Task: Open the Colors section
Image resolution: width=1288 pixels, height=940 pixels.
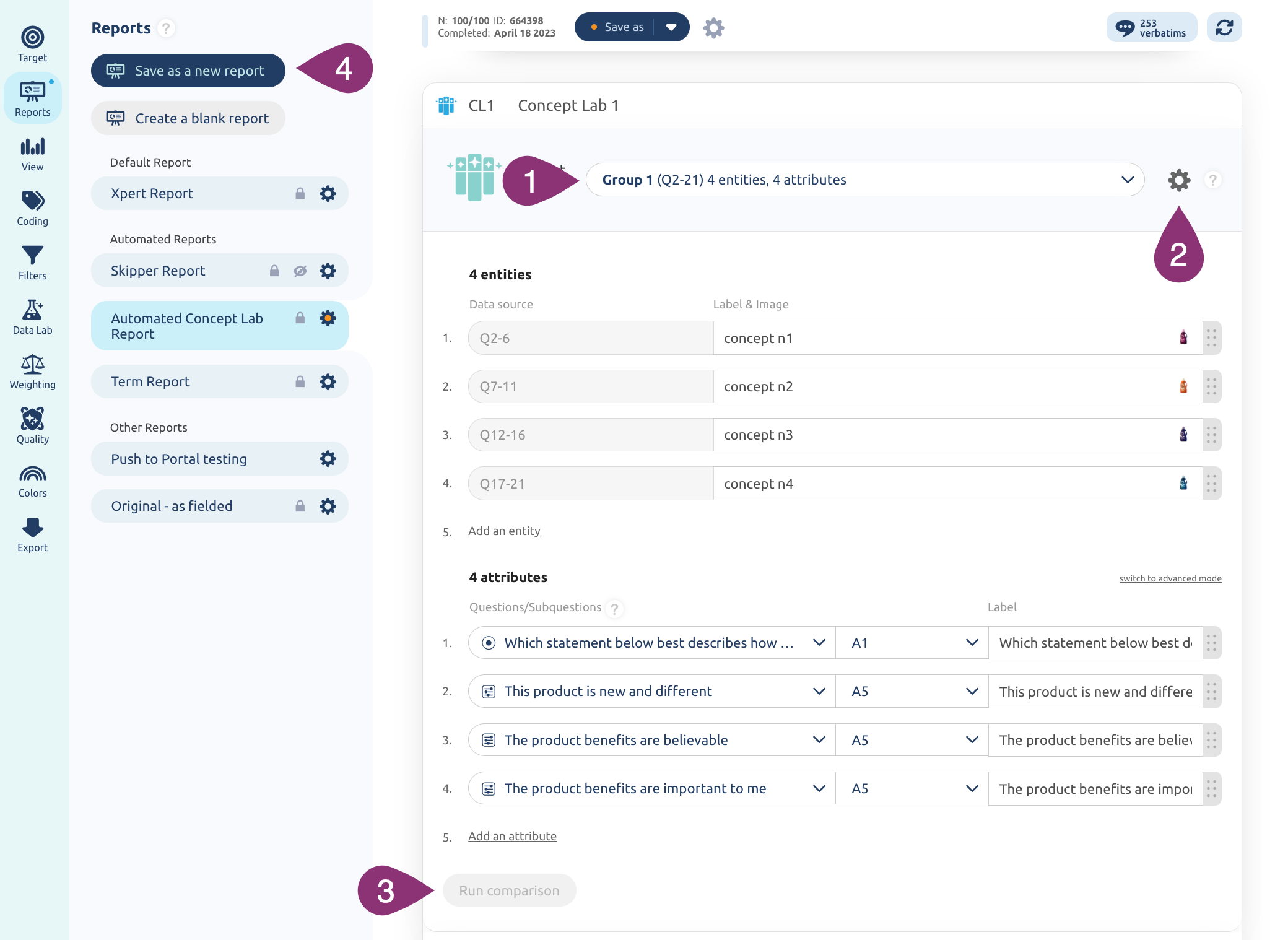Action: [32, 481]
